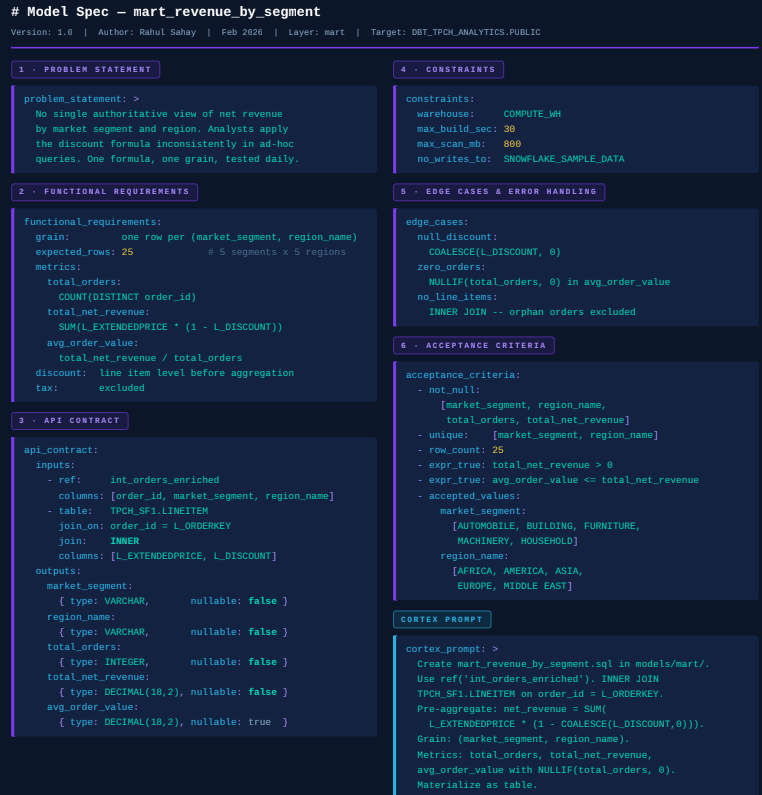762x795 pixels.
Task: Click the tax value 'excluded'
Action: coord(122,388)
